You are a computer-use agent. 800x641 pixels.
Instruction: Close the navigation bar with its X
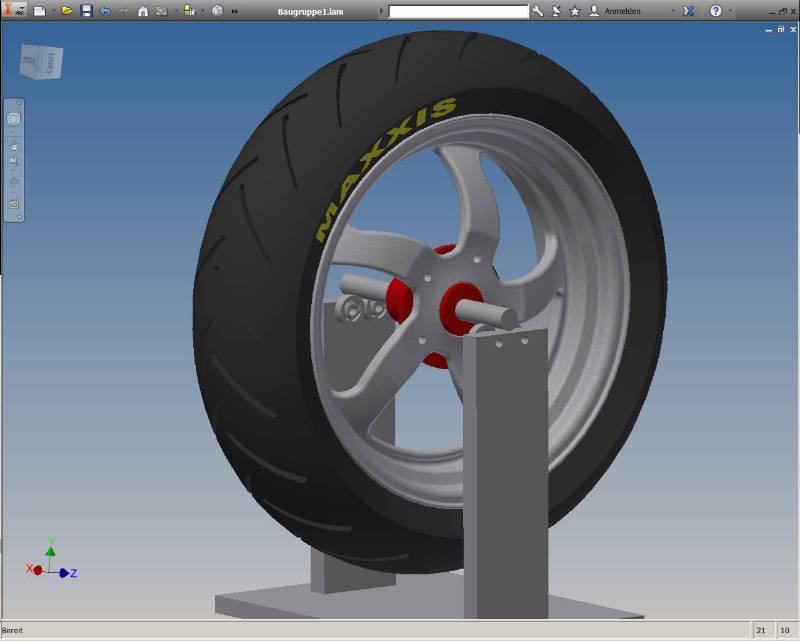(x=20, y=103)
